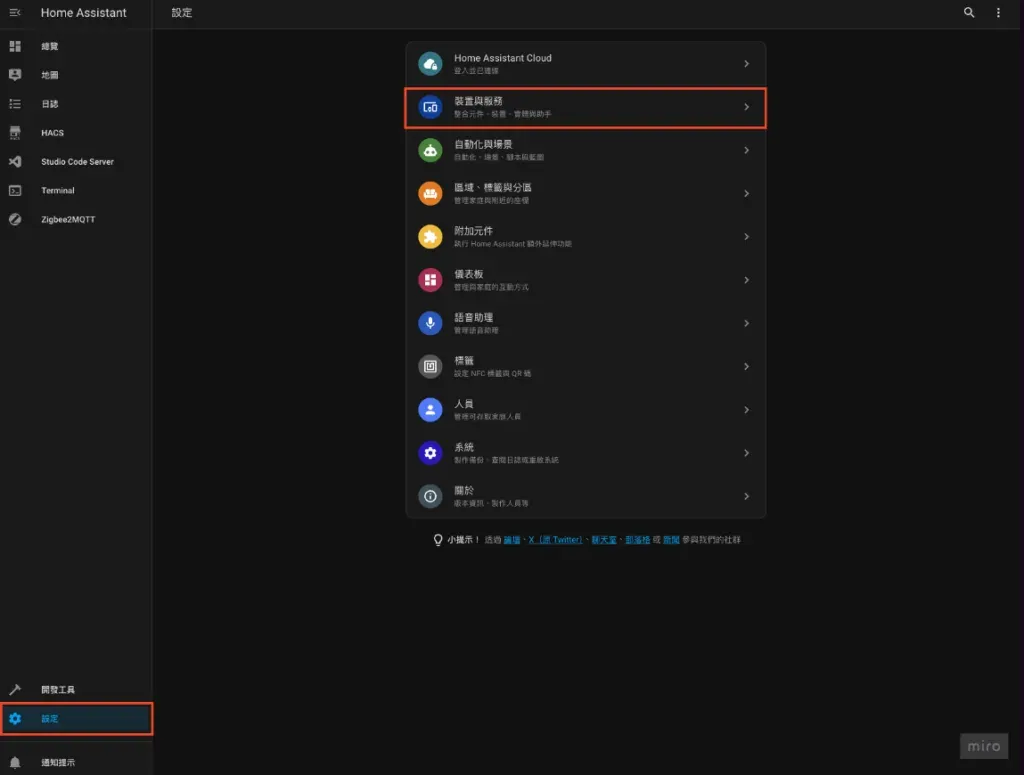Image resolution: width=1024 pixels, height=775 pixels.
Task: Click the X (原 Twitter) community link
Action: click(x=555, y=540)
